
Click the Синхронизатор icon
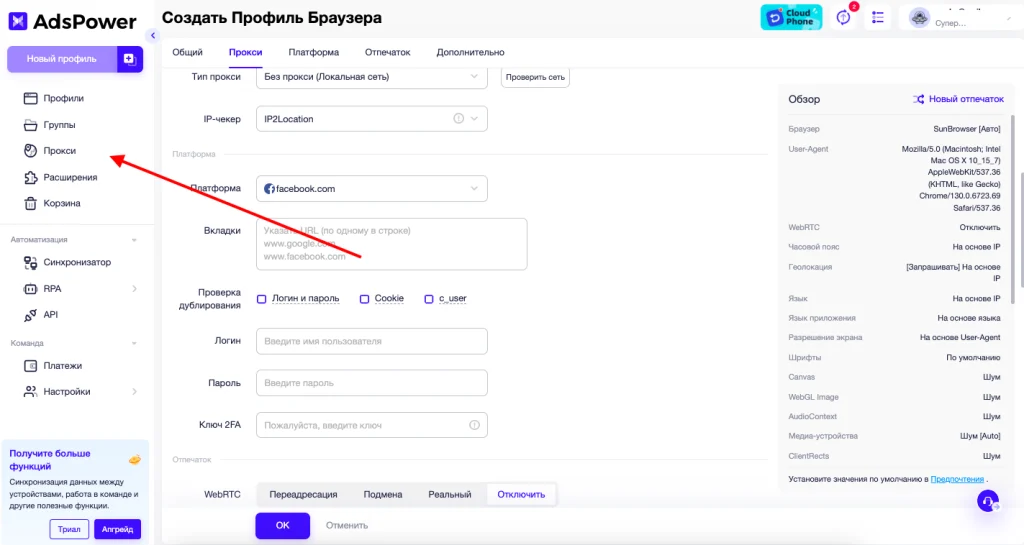[x=30, y=262]
